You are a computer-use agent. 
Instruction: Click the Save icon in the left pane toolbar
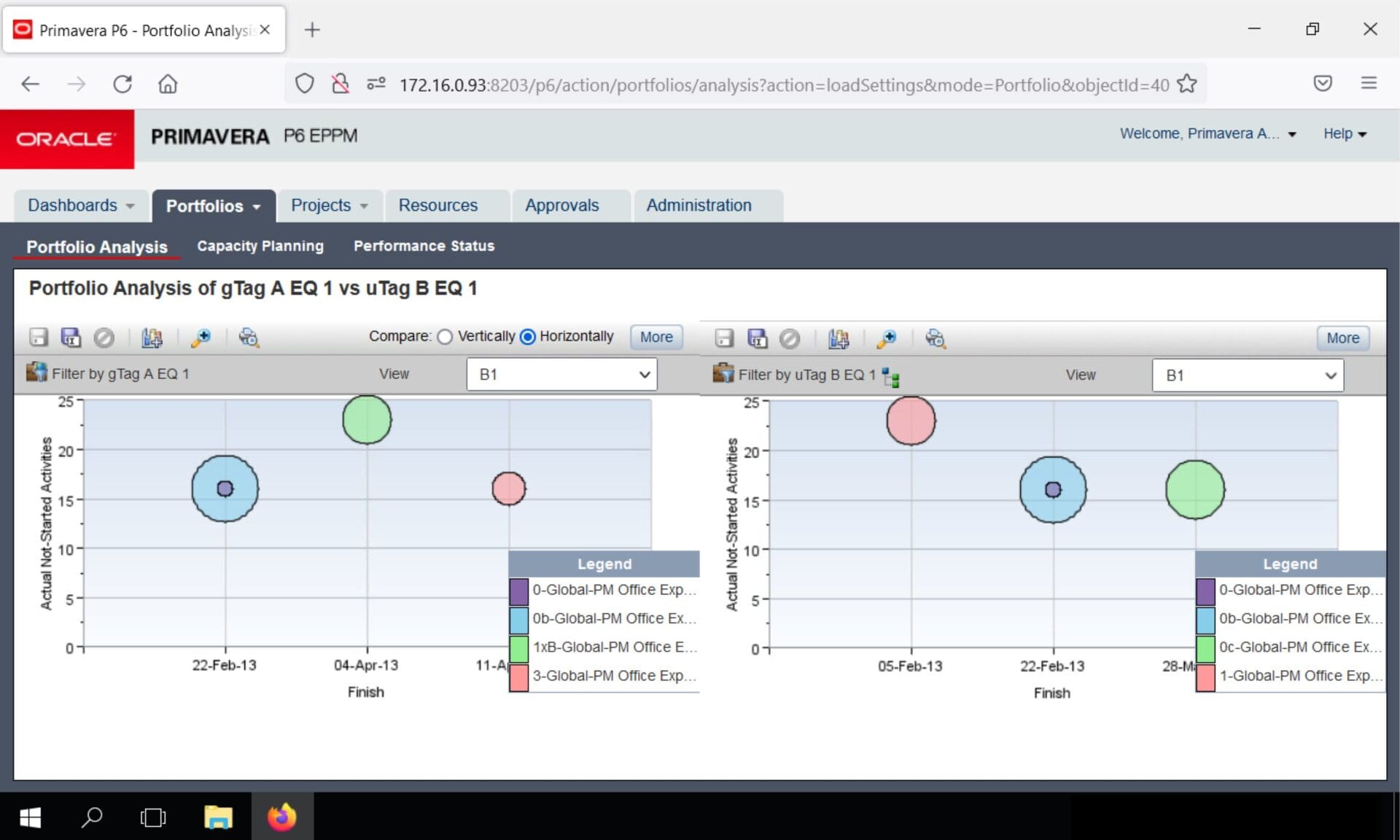(39, 337)
